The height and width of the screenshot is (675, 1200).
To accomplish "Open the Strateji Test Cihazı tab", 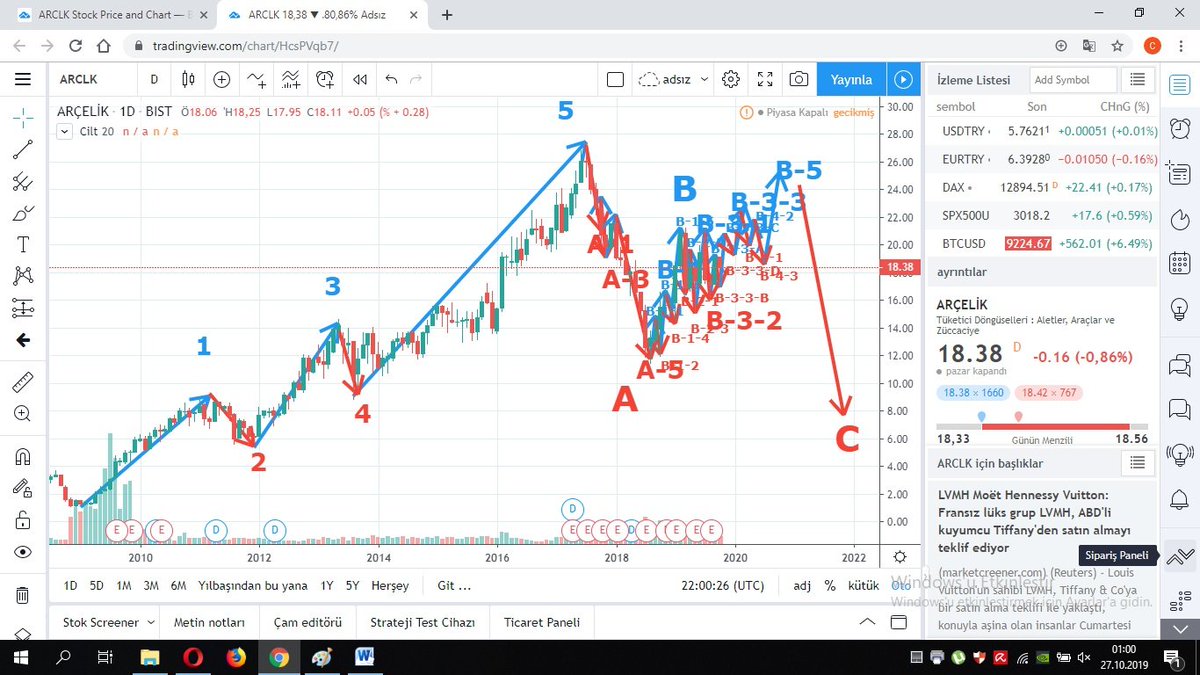I will (x=422, y=622).
